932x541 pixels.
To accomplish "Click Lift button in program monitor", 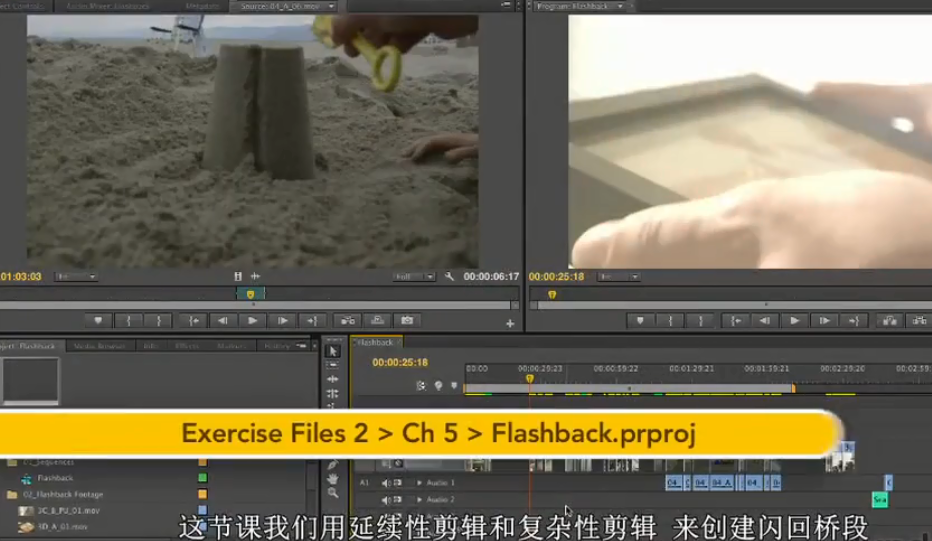I will (x=888, y=321).
